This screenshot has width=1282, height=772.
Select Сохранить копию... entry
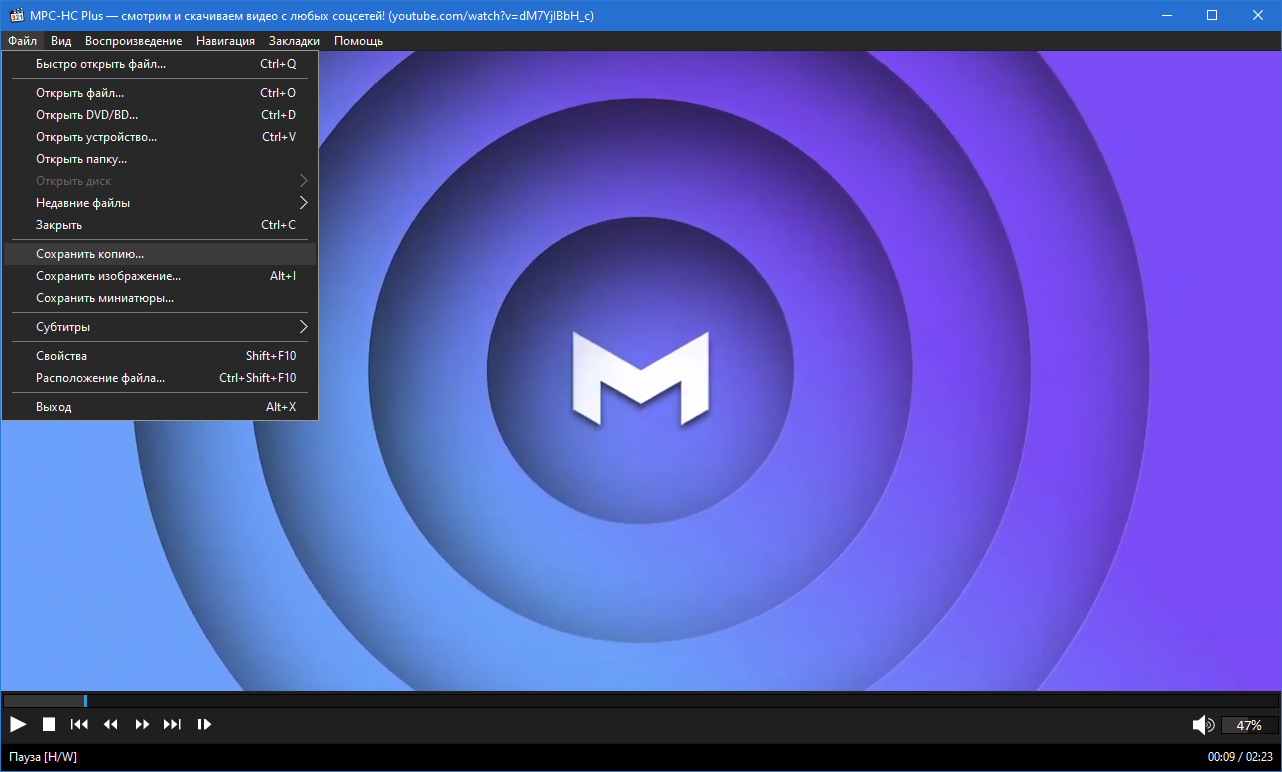160,254
